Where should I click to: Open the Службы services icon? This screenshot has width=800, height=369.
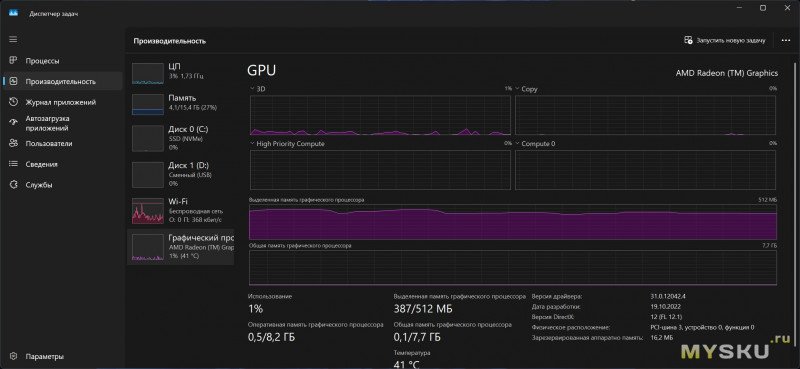[14, 185]
